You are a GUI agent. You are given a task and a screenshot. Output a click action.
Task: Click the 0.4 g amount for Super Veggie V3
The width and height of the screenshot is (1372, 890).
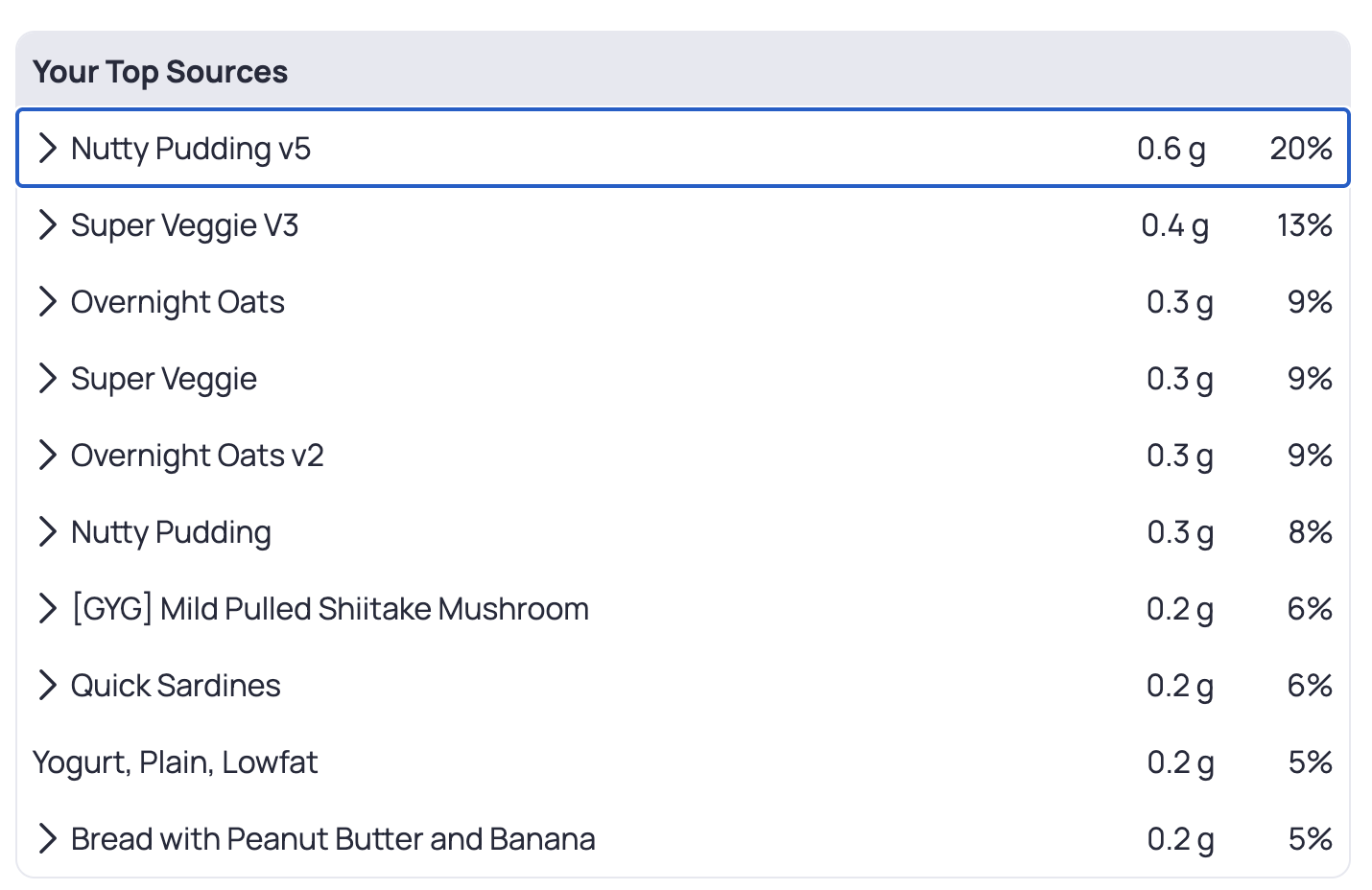click(x=1174, y=225)
